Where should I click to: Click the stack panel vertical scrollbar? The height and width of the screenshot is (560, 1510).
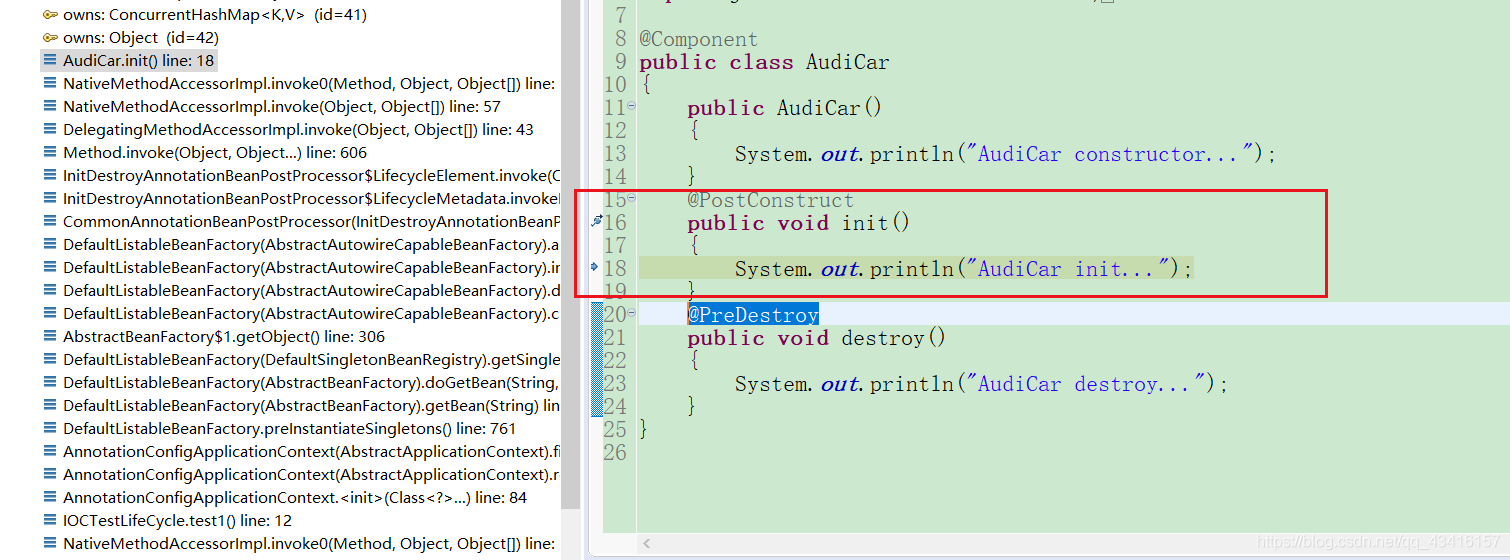[x=570, y=254]
